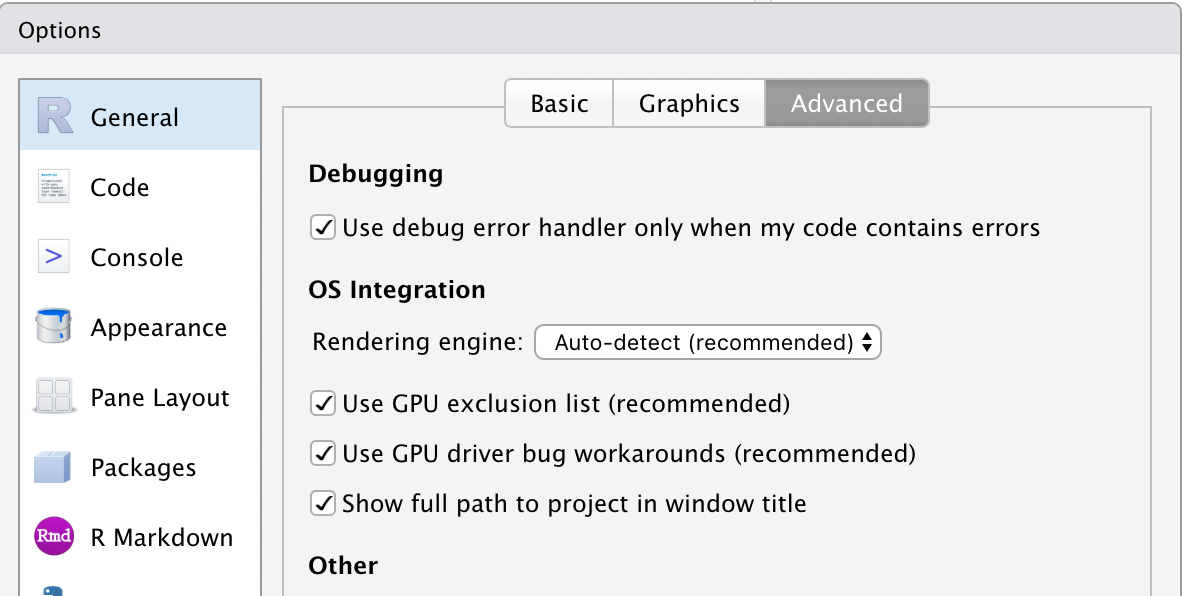This screenshot has width=1182, height=596.
Task: Select the Appearance category label
Action: 158,327
